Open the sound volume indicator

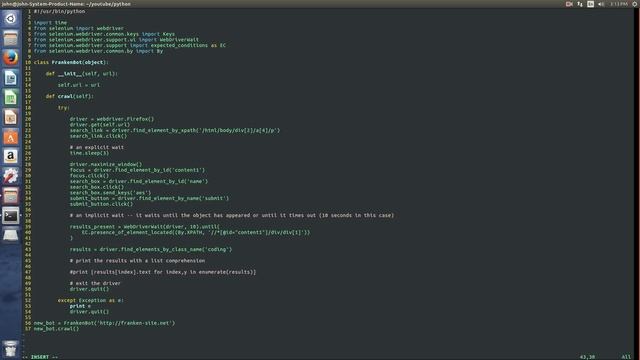(x=601, y=4)
